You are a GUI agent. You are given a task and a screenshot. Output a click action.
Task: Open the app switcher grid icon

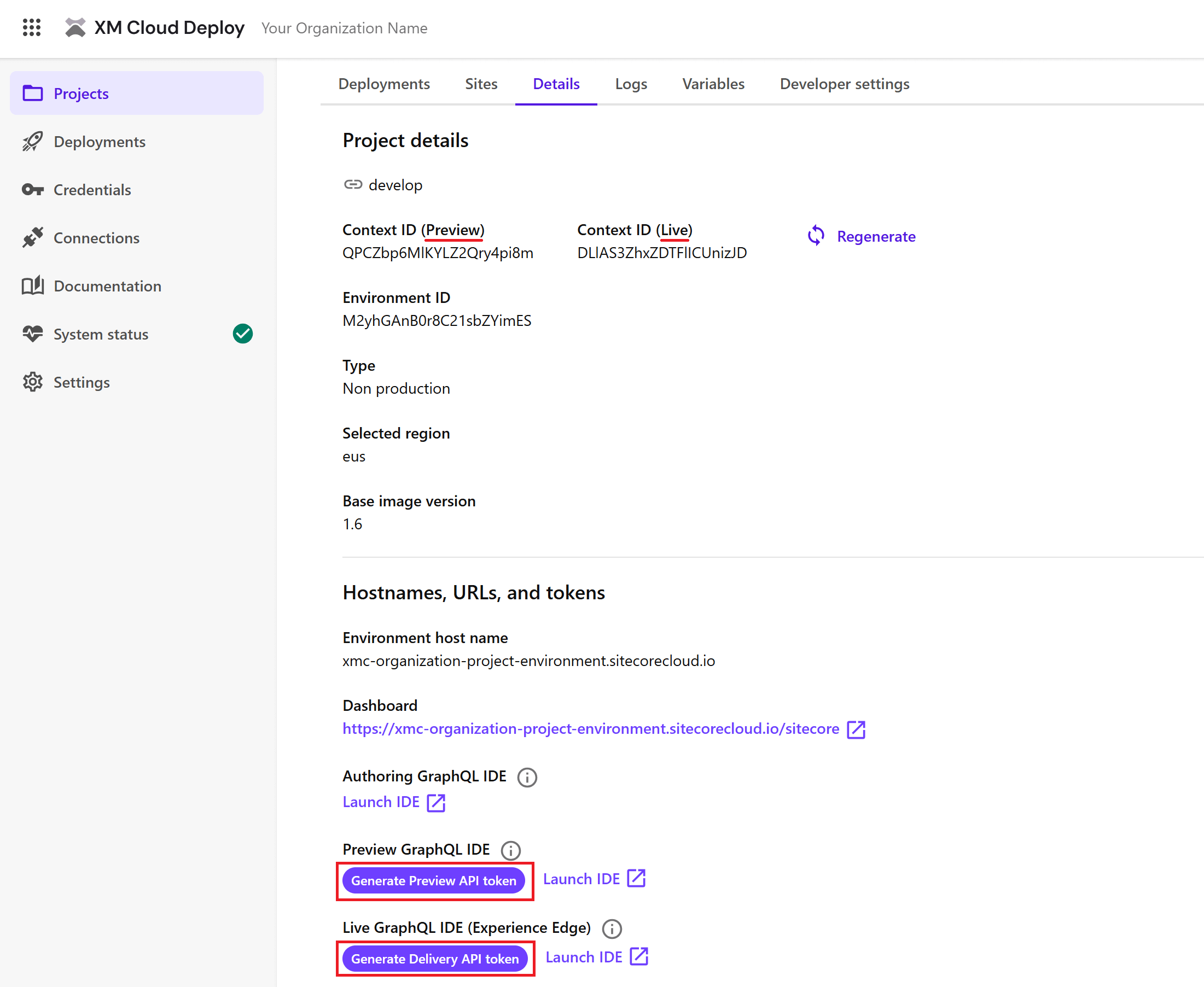32,27
